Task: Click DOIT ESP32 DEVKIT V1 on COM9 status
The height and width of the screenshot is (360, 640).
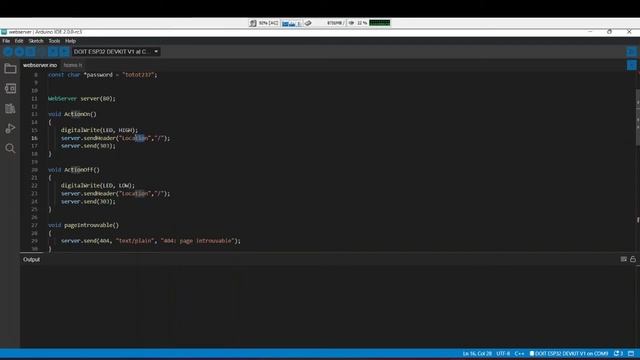Action: 569,353
